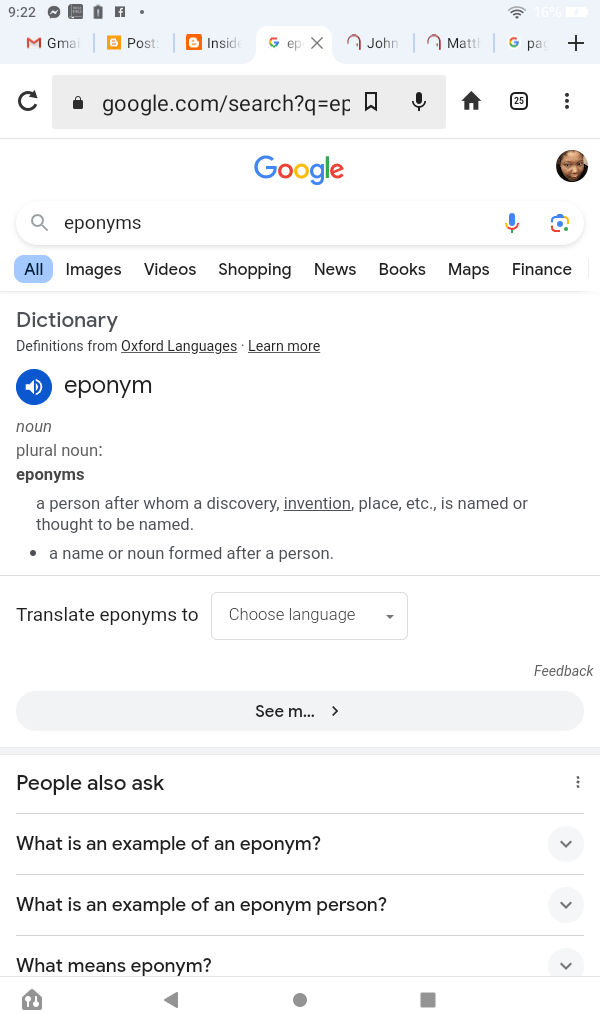600x1024 pixels.
Task: Expand "What is an example of an eponym person?"
Action: (565, 905)
